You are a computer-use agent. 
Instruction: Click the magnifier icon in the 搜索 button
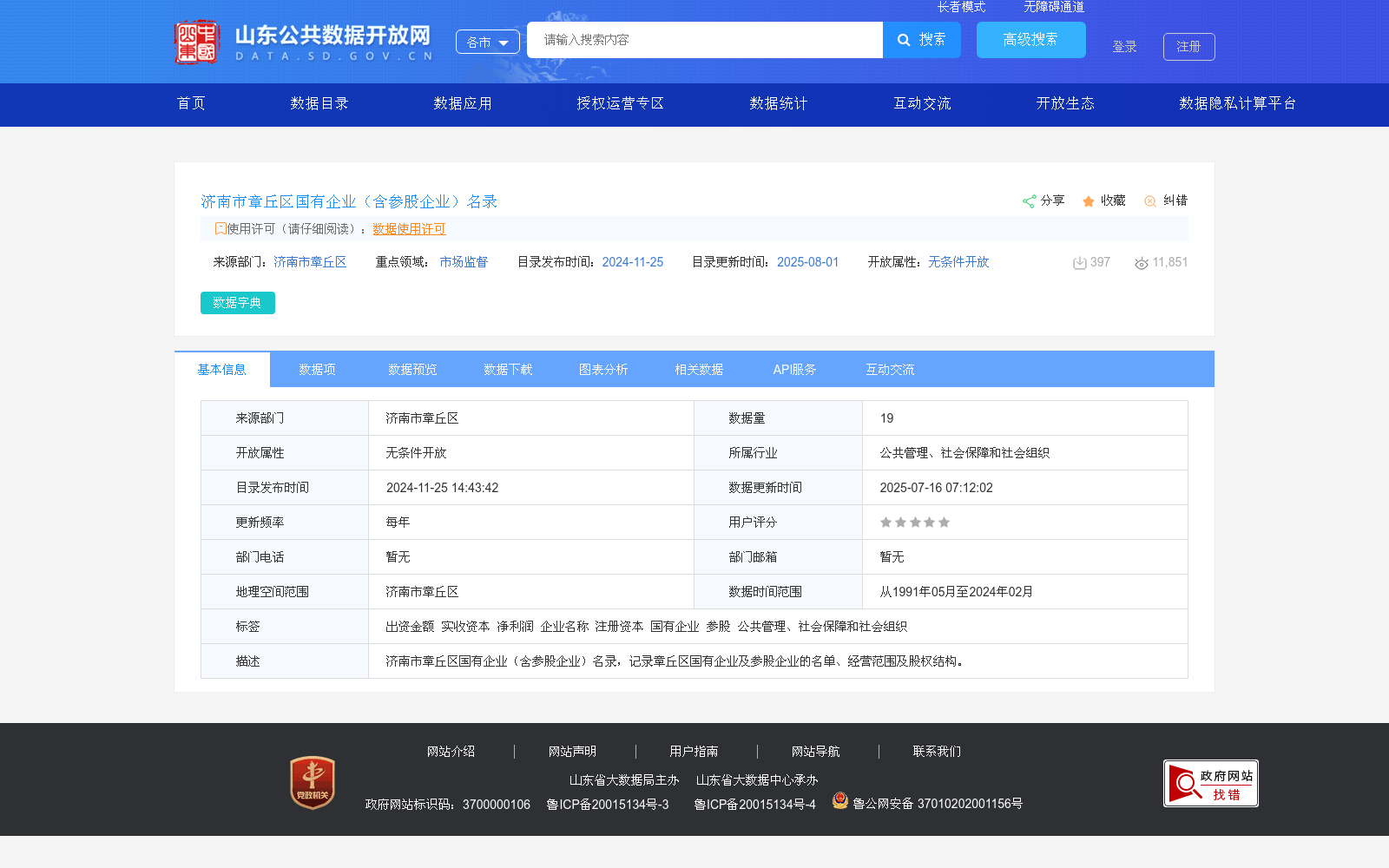[904, 40]
